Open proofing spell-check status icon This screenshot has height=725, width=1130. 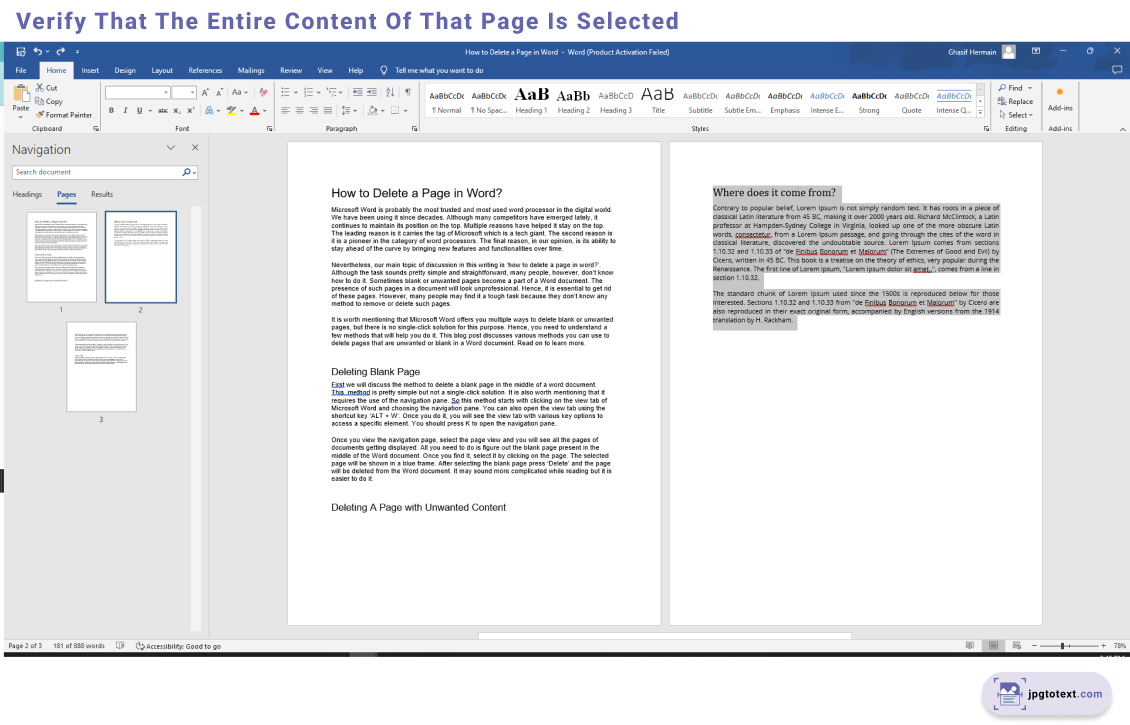pyautogui.click(x=120, y=646)
